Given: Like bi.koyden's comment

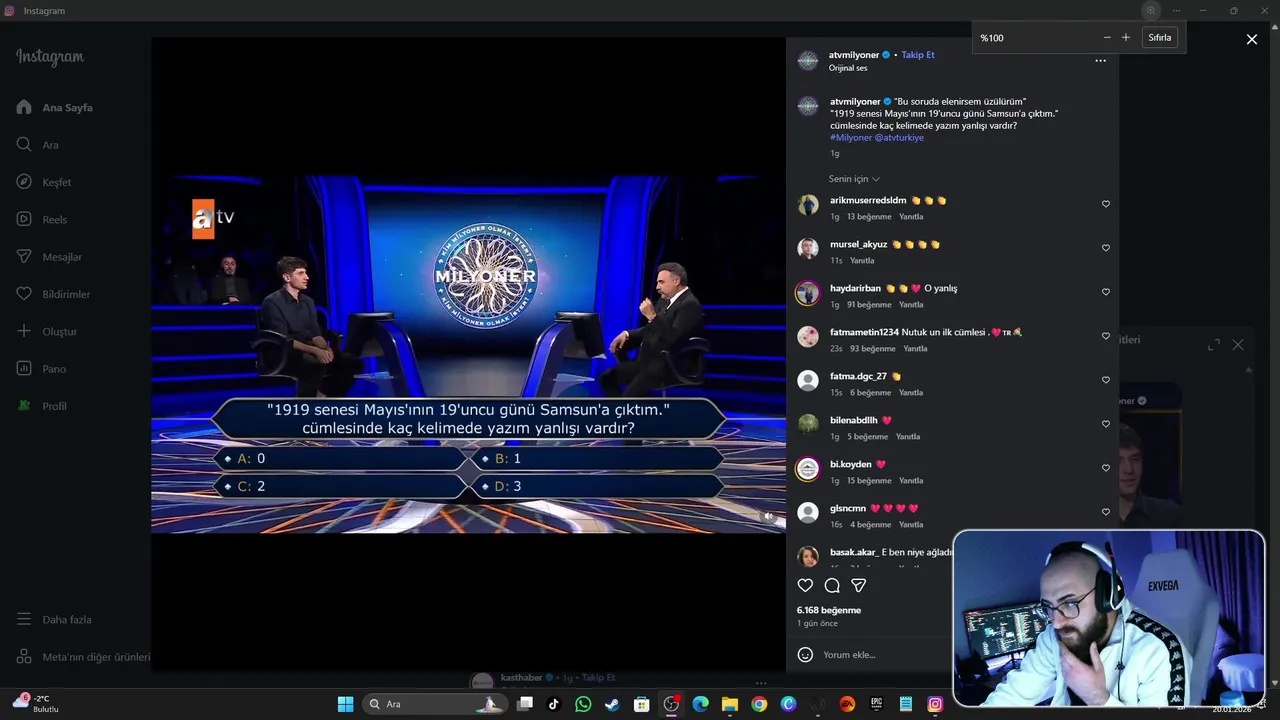Looking at the screenshot, I should point(1105,468).
